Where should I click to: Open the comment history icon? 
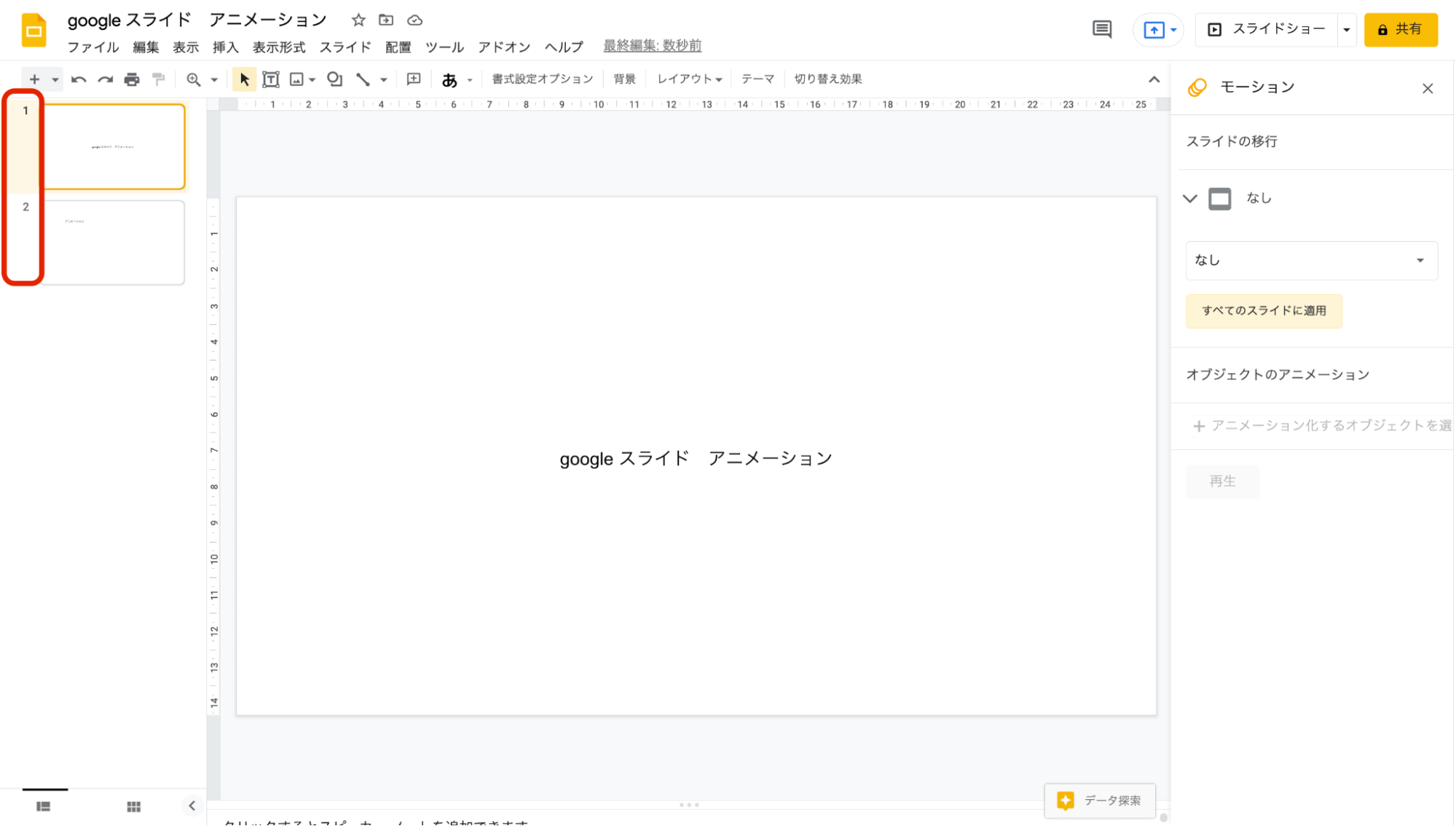pos(1102,30)
